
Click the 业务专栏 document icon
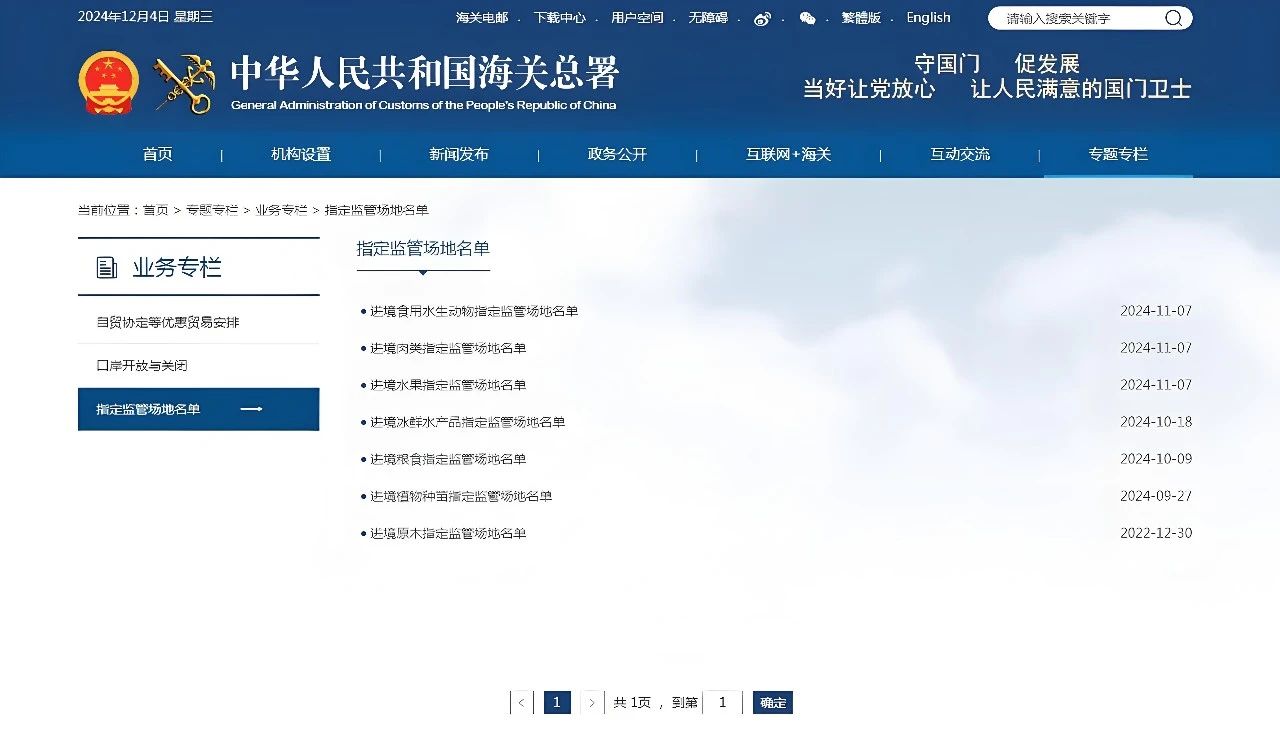tap(106, 268)
